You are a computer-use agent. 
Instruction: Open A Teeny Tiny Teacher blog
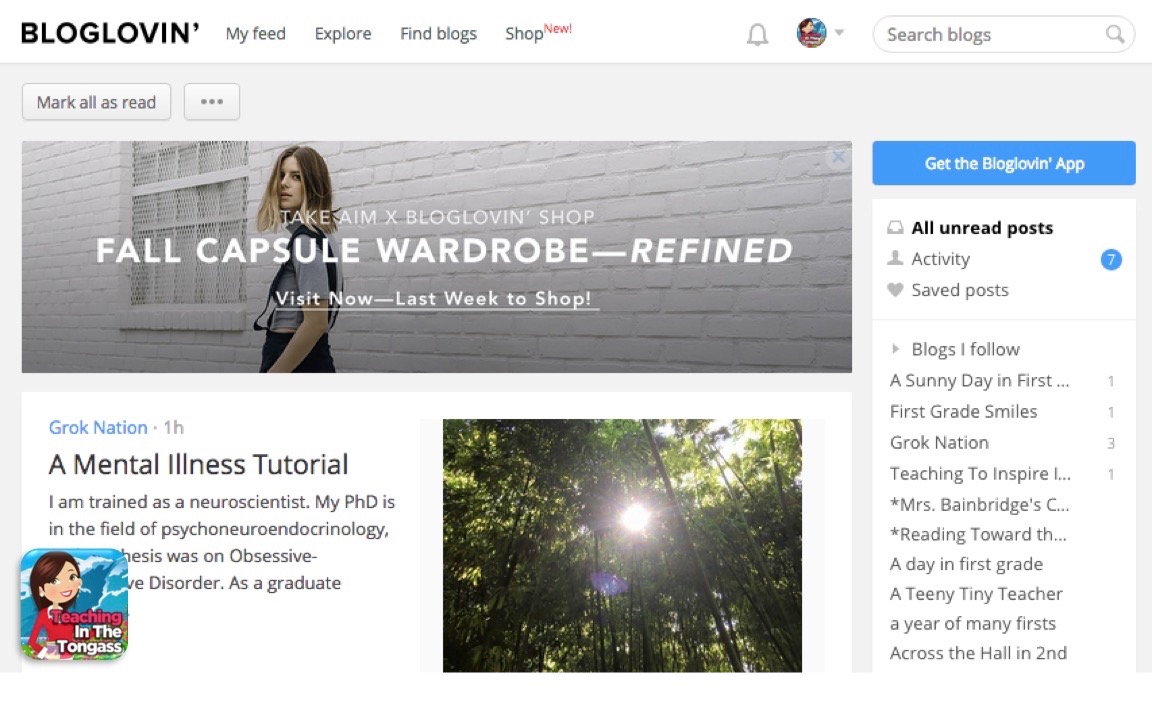pyautogui.click(x=976, y=594)
